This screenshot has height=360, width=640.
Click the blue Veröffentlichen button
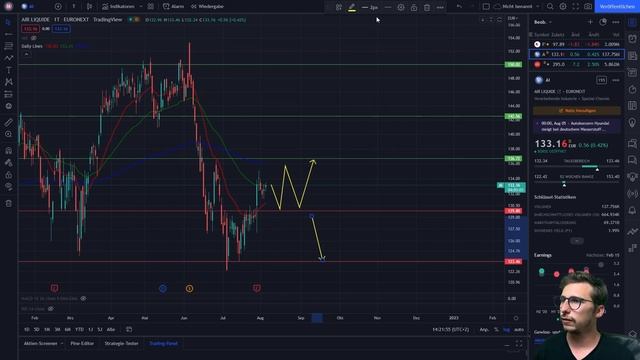[617, 7]
